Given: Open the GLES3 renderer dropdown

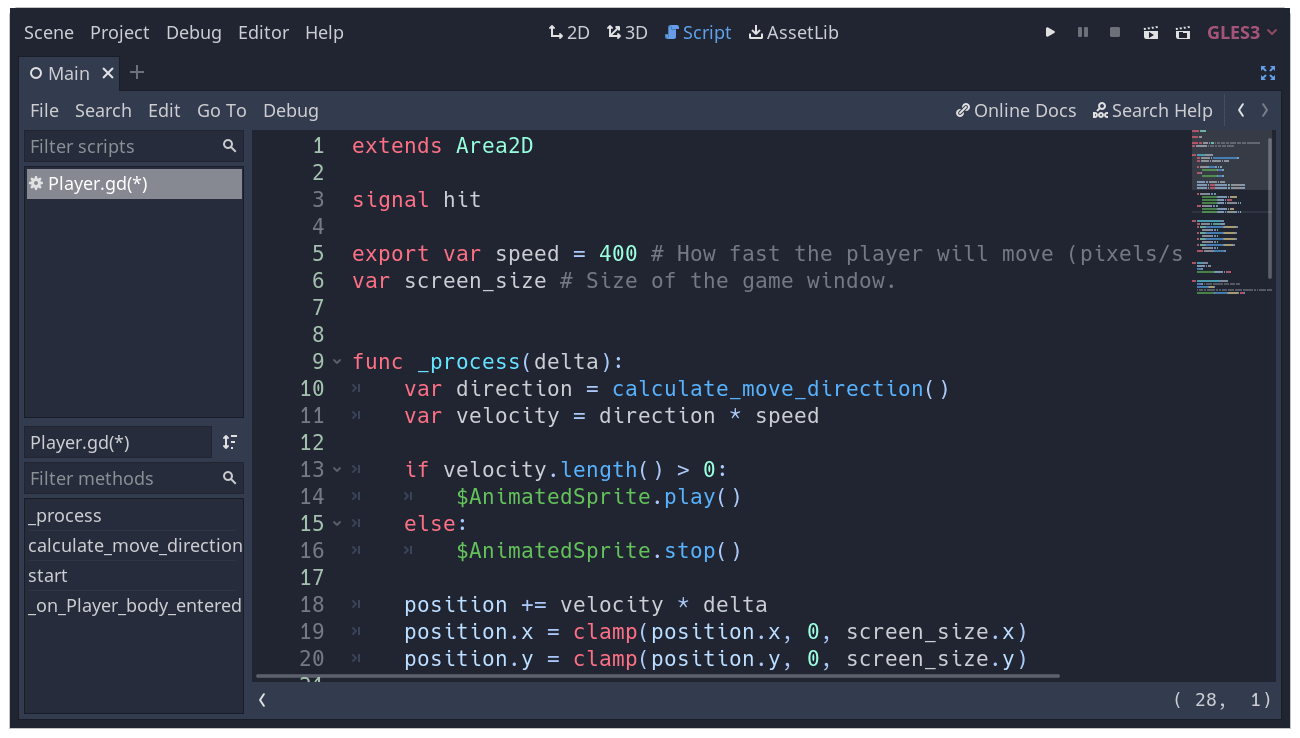Looking at the screenshot, I should tap(1242, 32).
